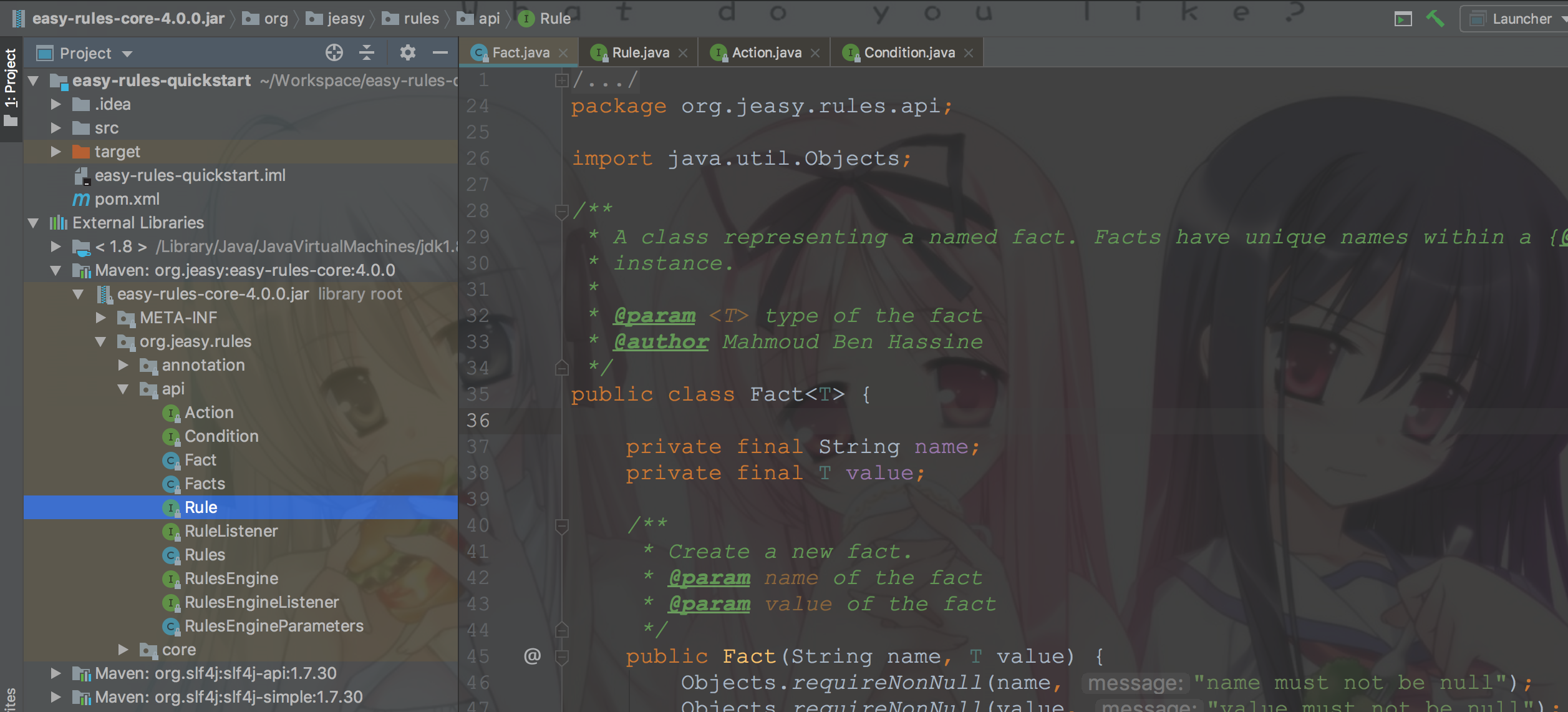Click the @author Javadoc tag
The image size is (1568, 712).
[661, 342]
